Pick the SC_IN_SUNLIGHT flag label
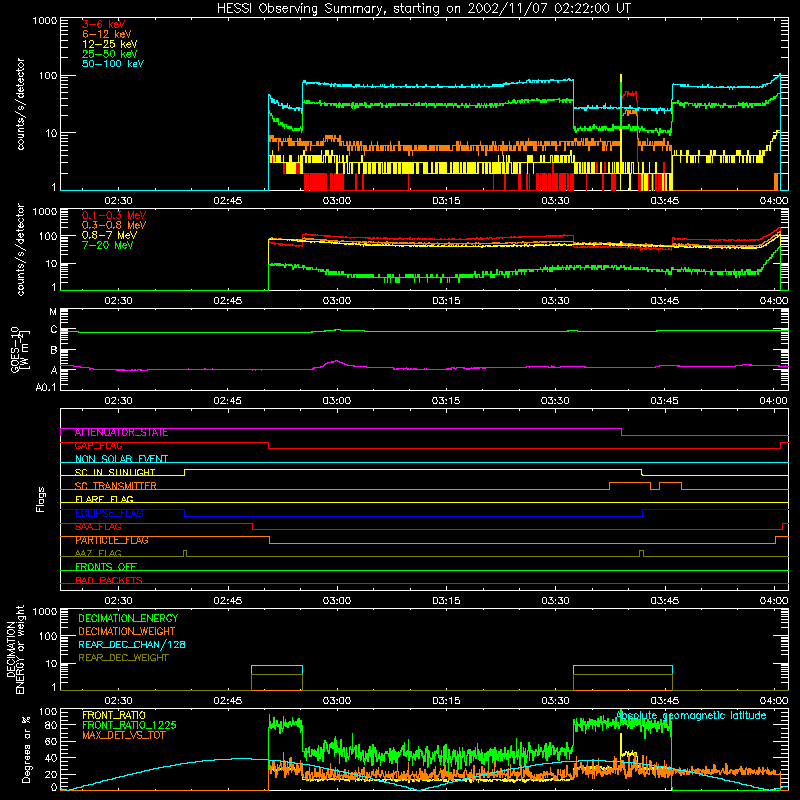800x800 pixels. point(115,472)
